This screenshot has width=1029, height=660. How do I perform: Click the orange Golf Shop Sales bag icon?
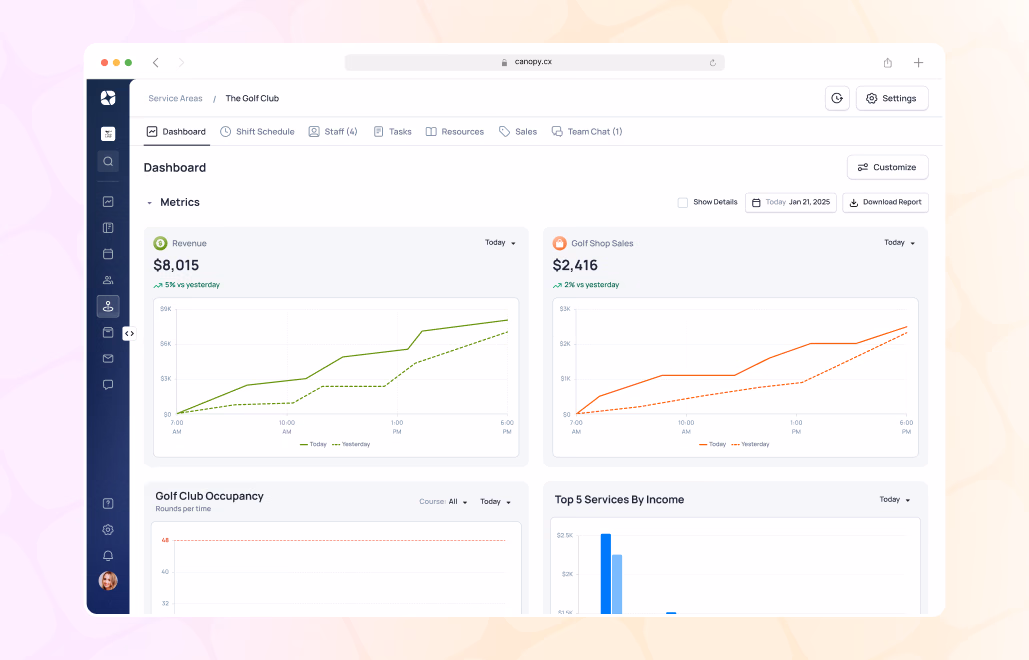[559, 243]
